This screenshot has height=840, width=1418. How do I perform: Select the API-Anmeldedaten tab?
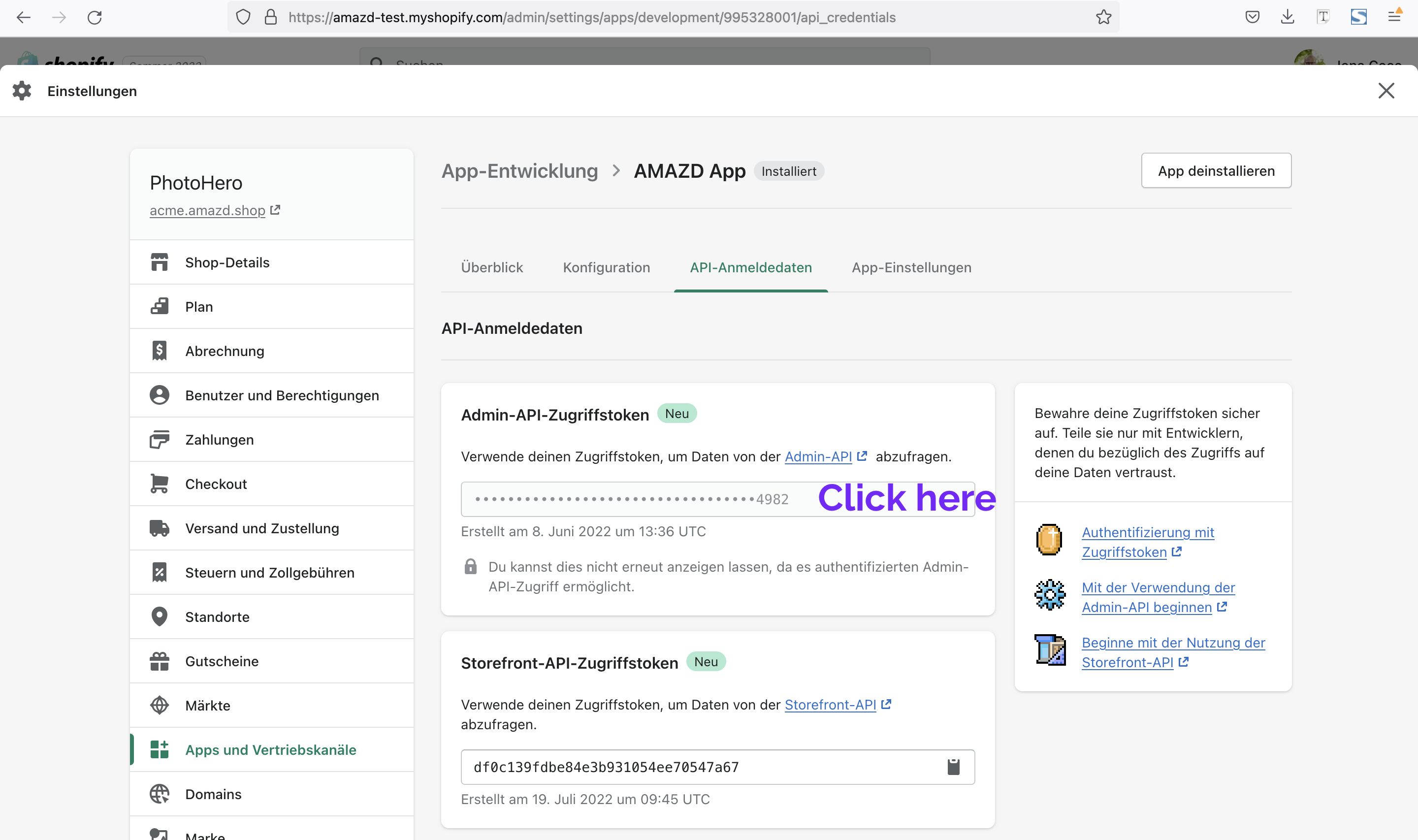click(x=751, y=267)
